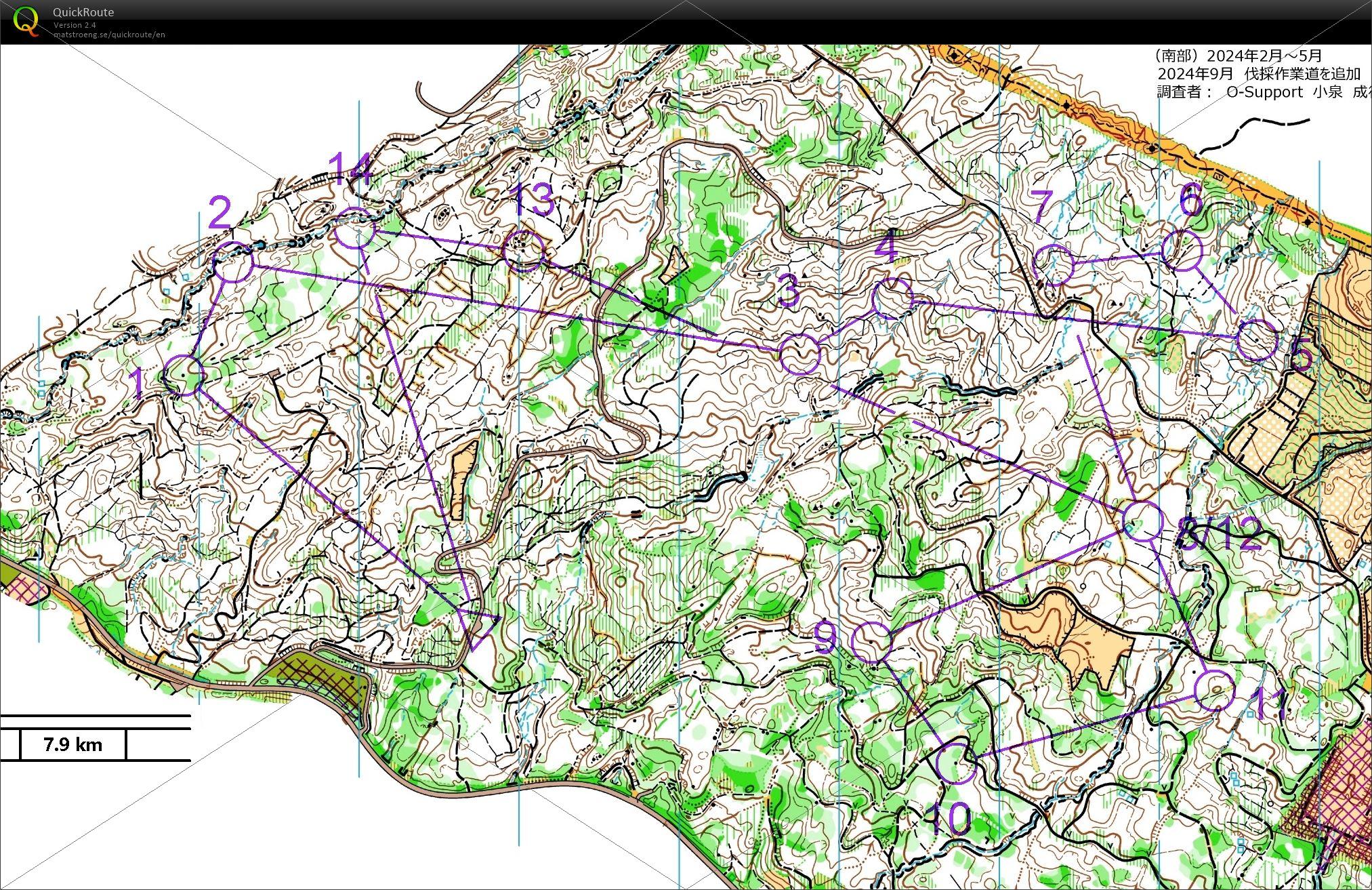The image size is (1372, 890).
Task: Click the control 7 circle marker
Action: [x=1054, y=264]
